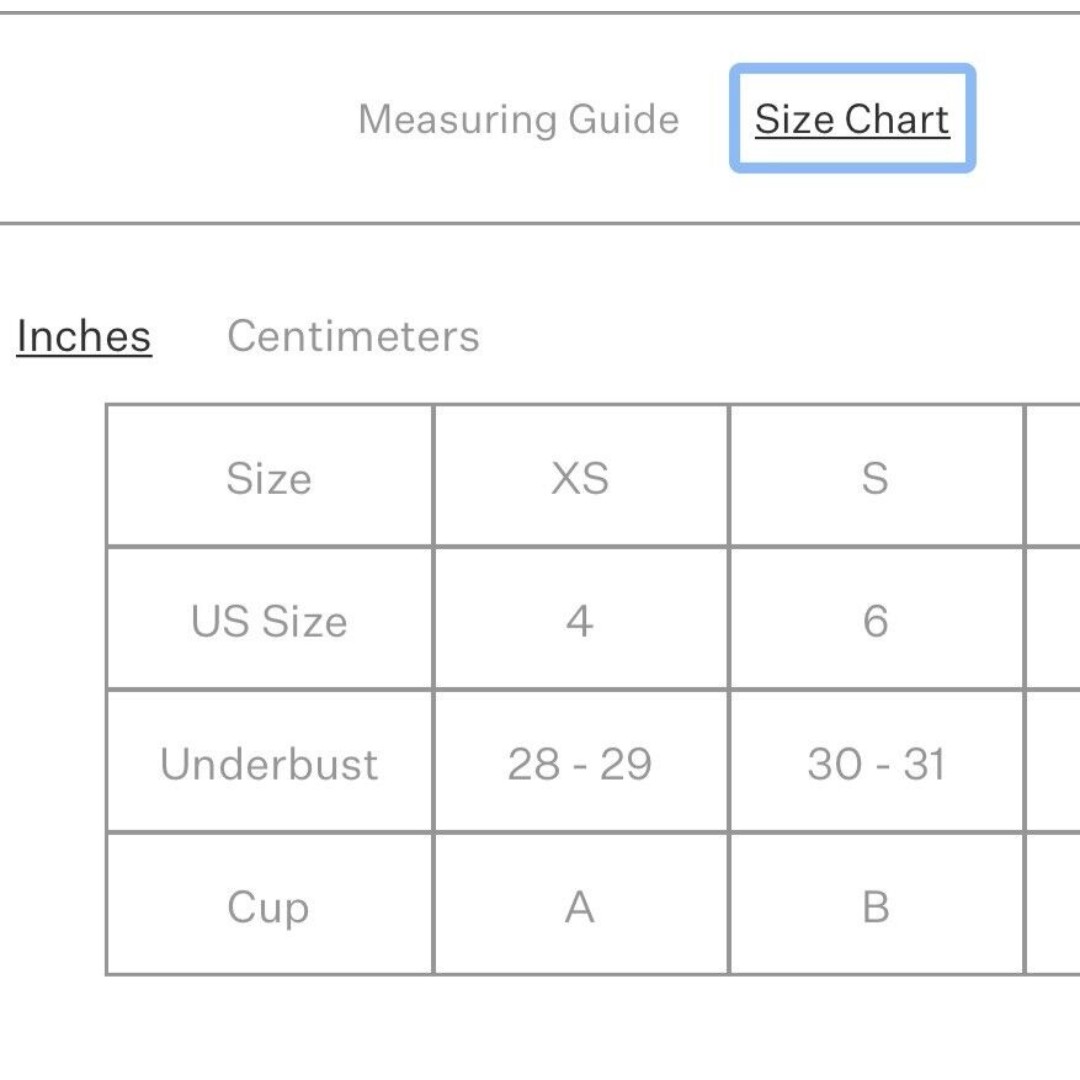Click the empty cell right of cup B
Viewport: 1080px width, 1080px height.
[1054, 904]
